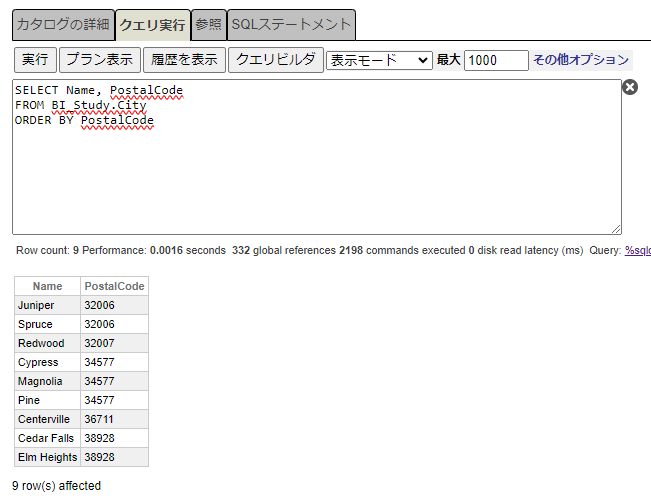Switch to カタログの詳細 tab
This screenshot has width=651, height=500.
click(x=57, y=24)
